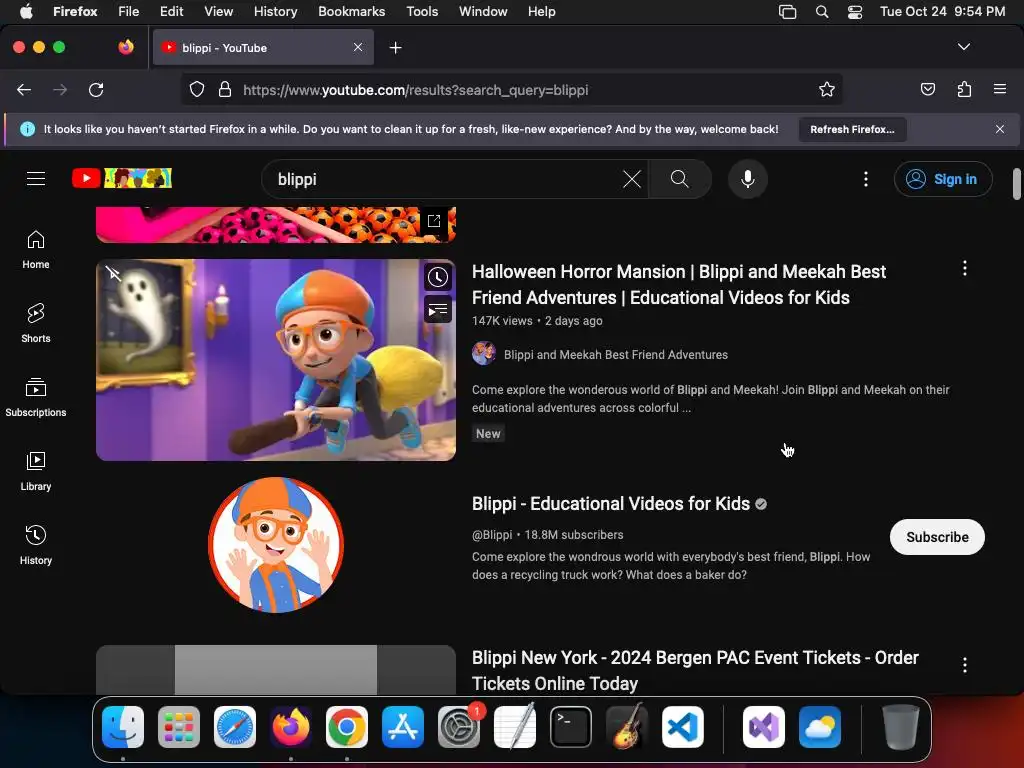
Task: Add Halloween Horror Mansion to Watch Later
Action: (438, 278)
